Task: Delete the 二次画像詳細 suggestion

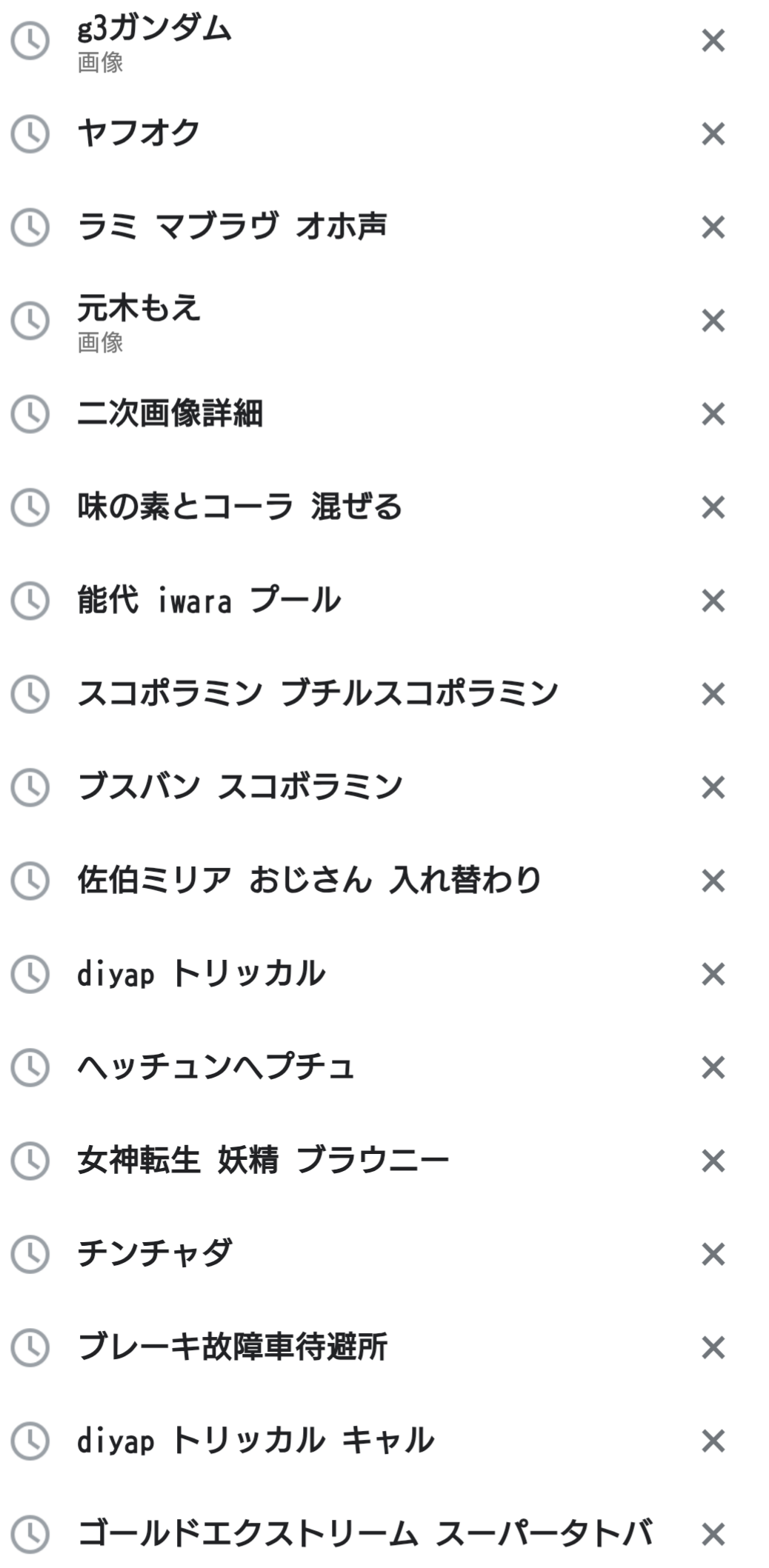Action: pos(713,414)
